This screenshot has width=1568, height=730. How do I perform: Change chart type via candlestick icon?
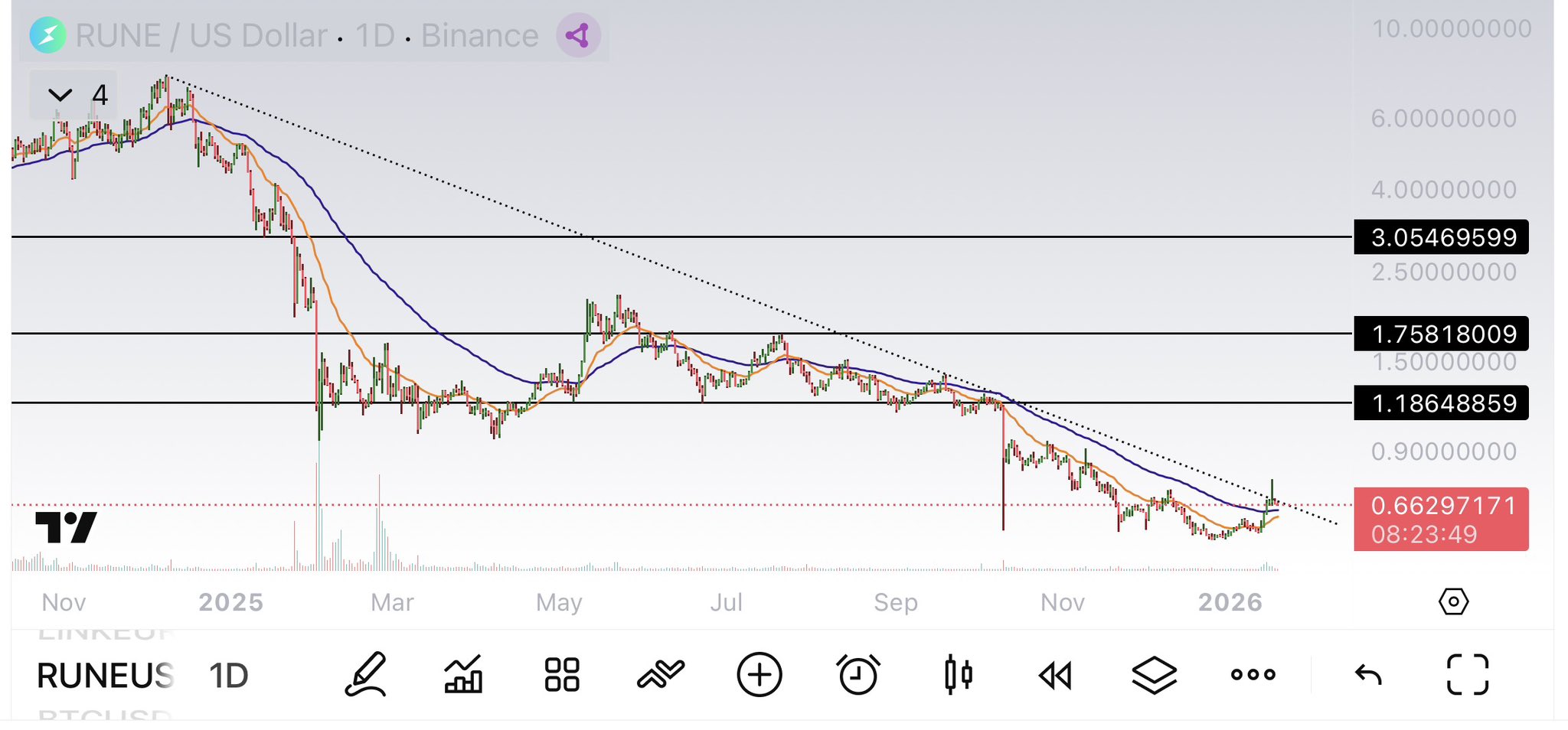[958, 674]
